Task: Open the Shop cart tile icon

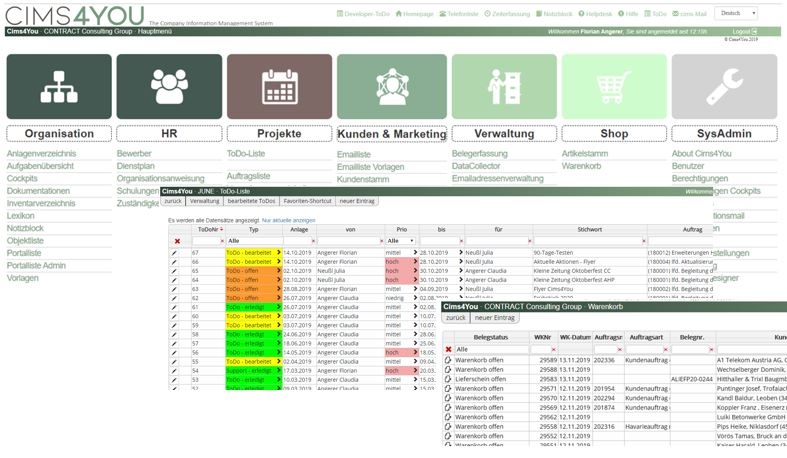Action: pyautogui.click(x=614, y=86)
